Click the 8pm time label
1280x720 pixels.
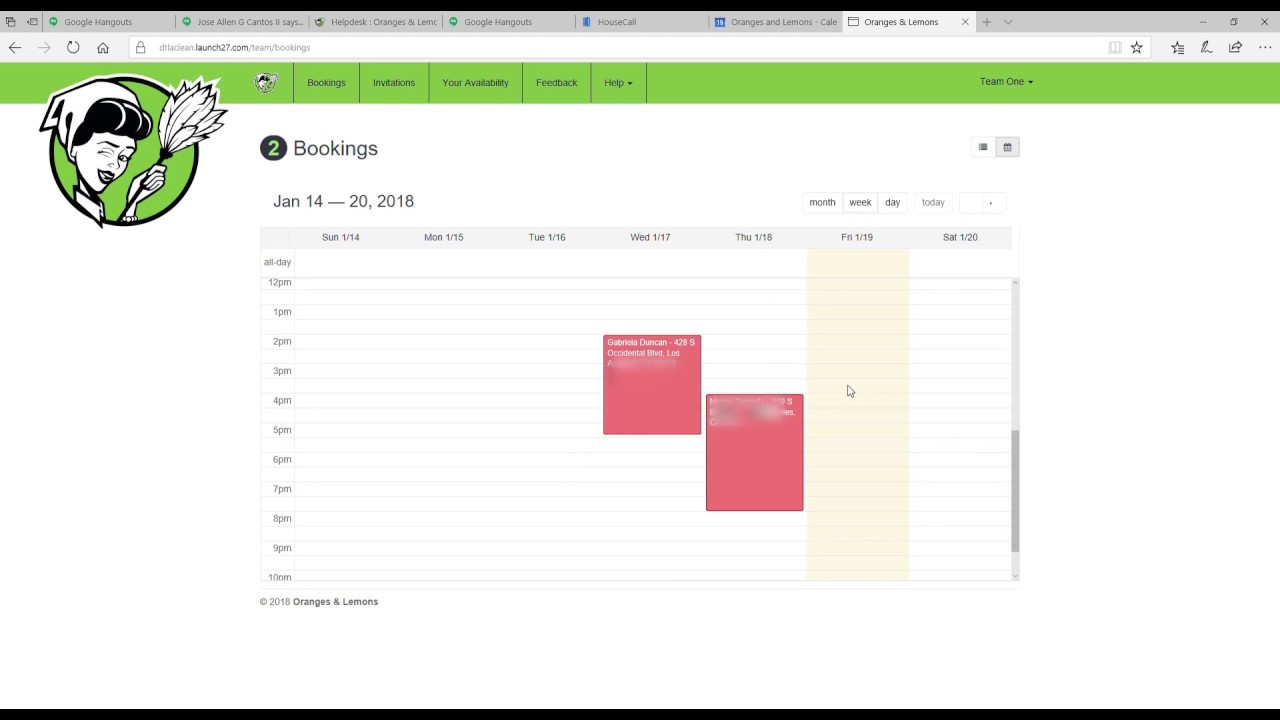[x=282, y=518]
